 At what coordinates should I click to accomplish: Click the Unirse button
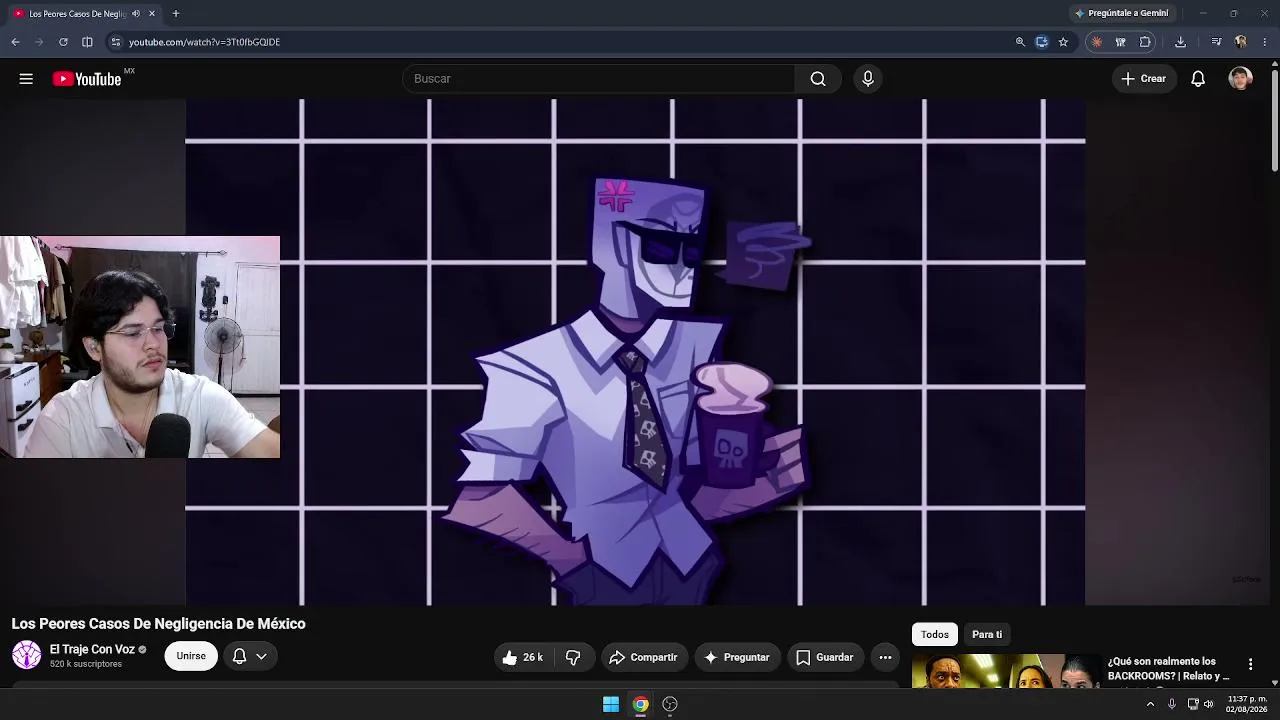[x=191, y=656]
